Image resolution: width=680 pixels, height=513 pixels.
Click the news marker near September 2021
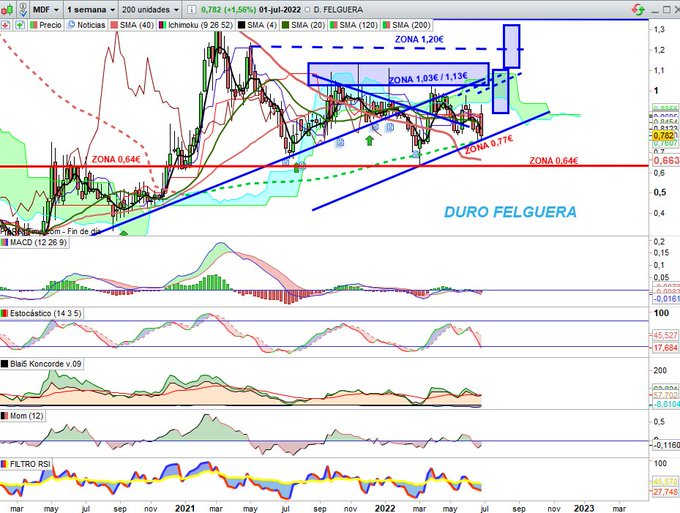pyautogui.click(x=340, y=142)
